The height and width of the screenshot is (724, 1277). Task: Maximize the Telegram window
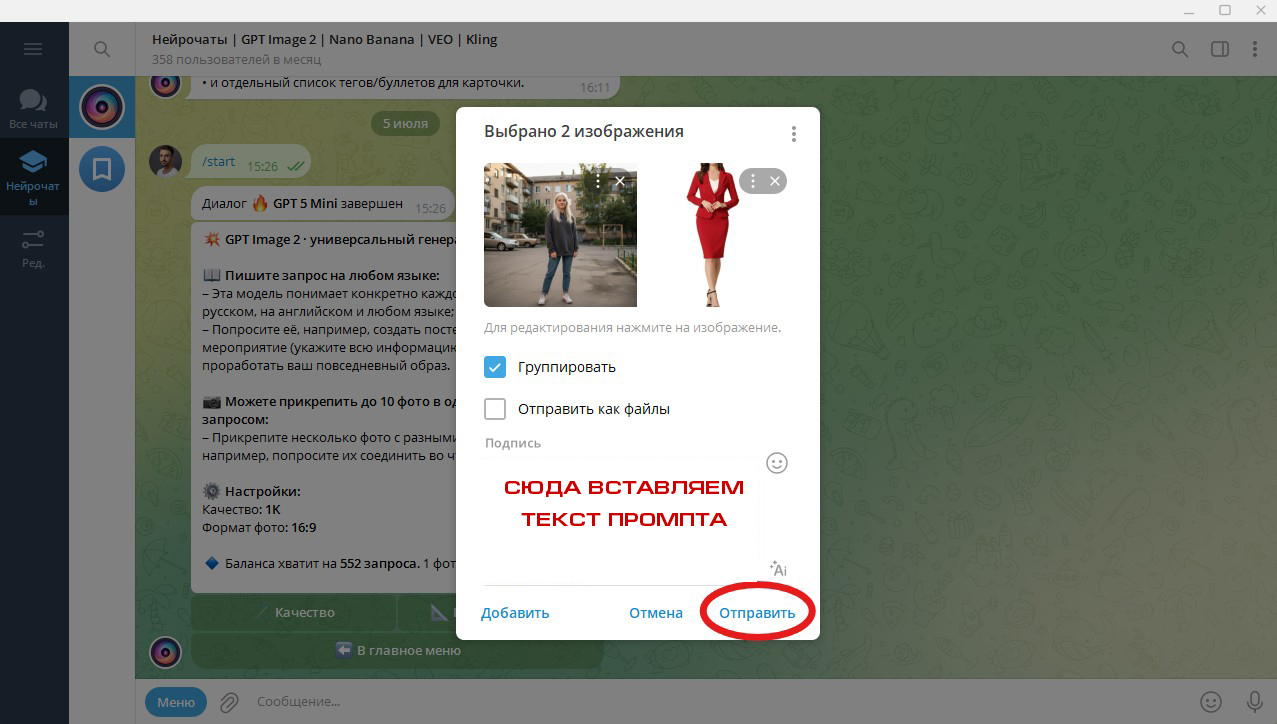1224,10
